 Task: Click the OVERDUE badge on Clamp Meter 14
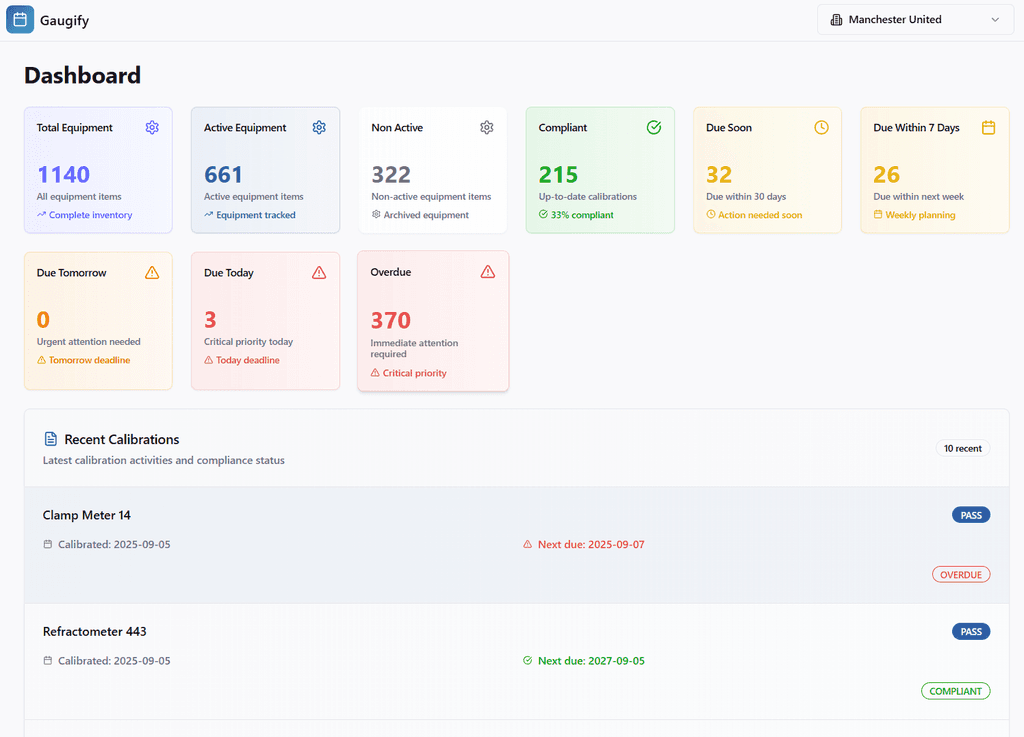pos(961,574)
